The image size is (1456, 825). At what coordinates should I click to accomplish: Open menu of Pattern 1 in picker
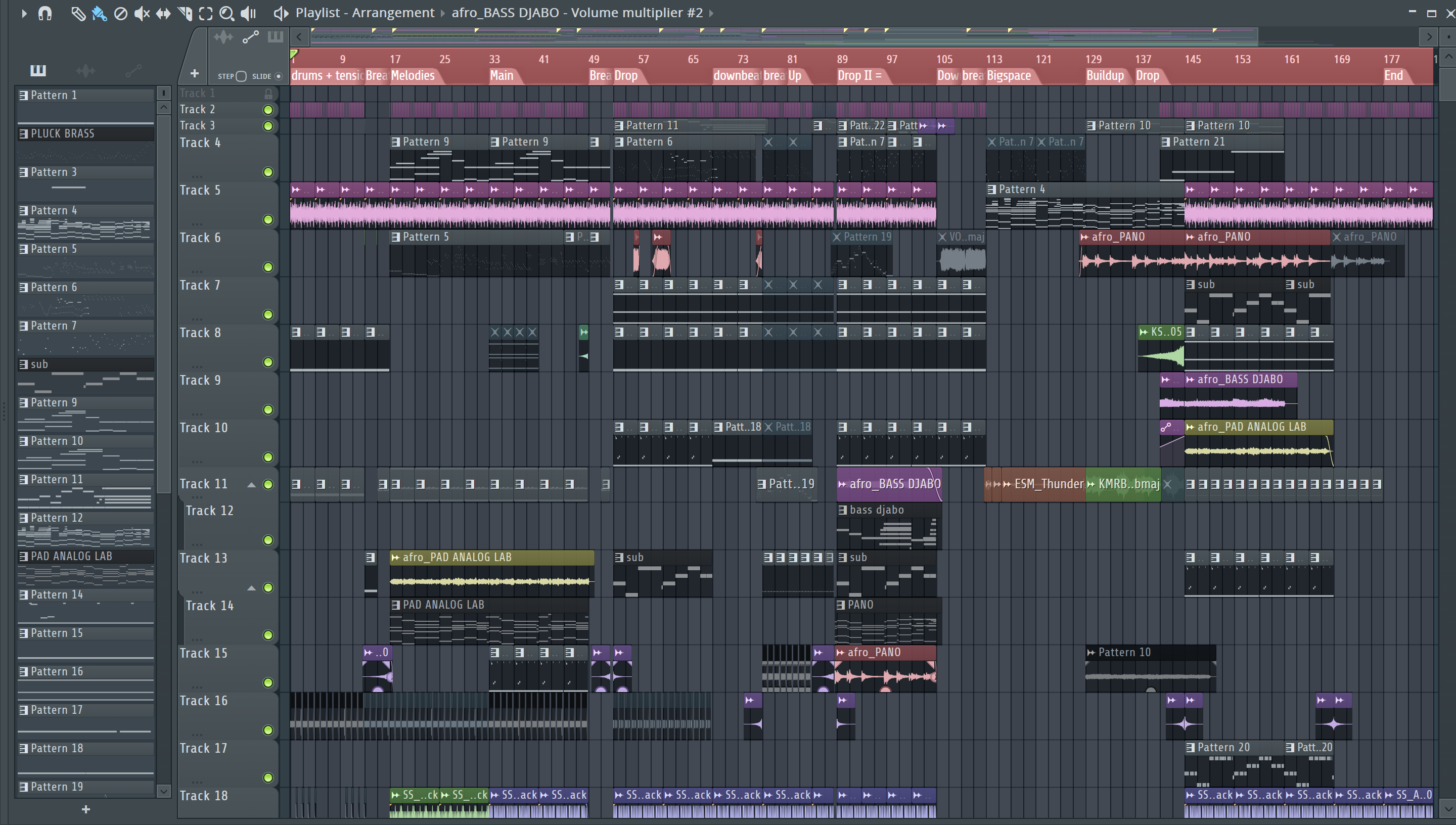click(23, 95)
